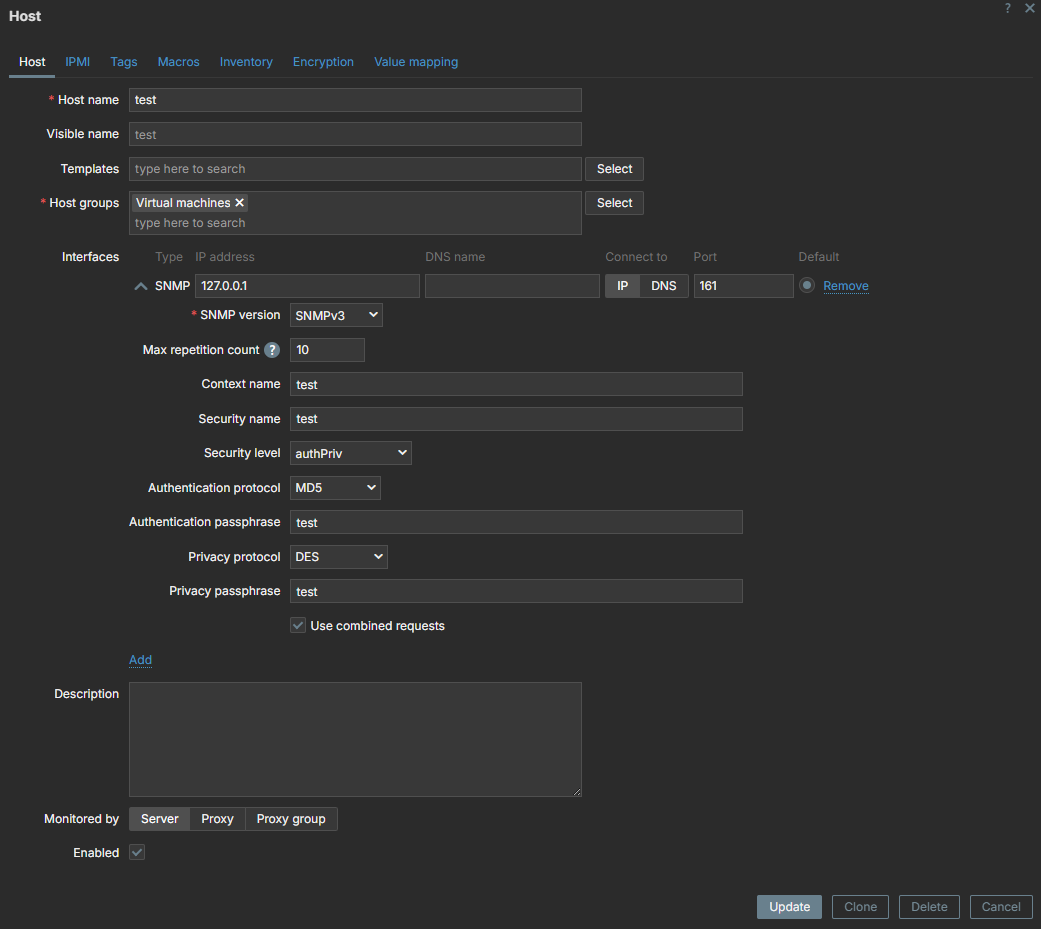Go to the Encryption tab

(x=323, y=62)
